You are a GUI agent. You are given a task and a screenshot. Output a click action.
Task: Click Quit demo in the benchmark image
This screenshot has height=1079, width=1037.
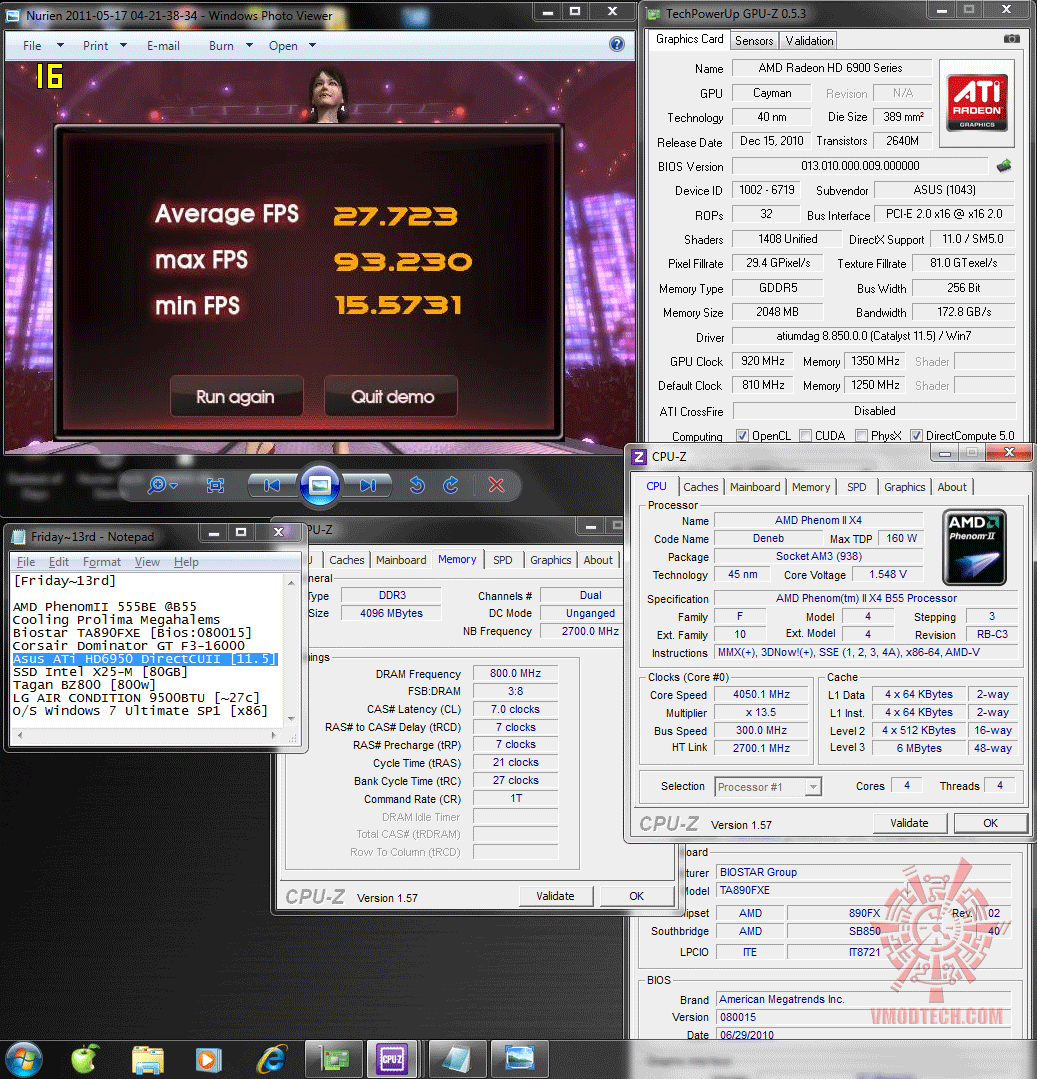click(392, 396)
